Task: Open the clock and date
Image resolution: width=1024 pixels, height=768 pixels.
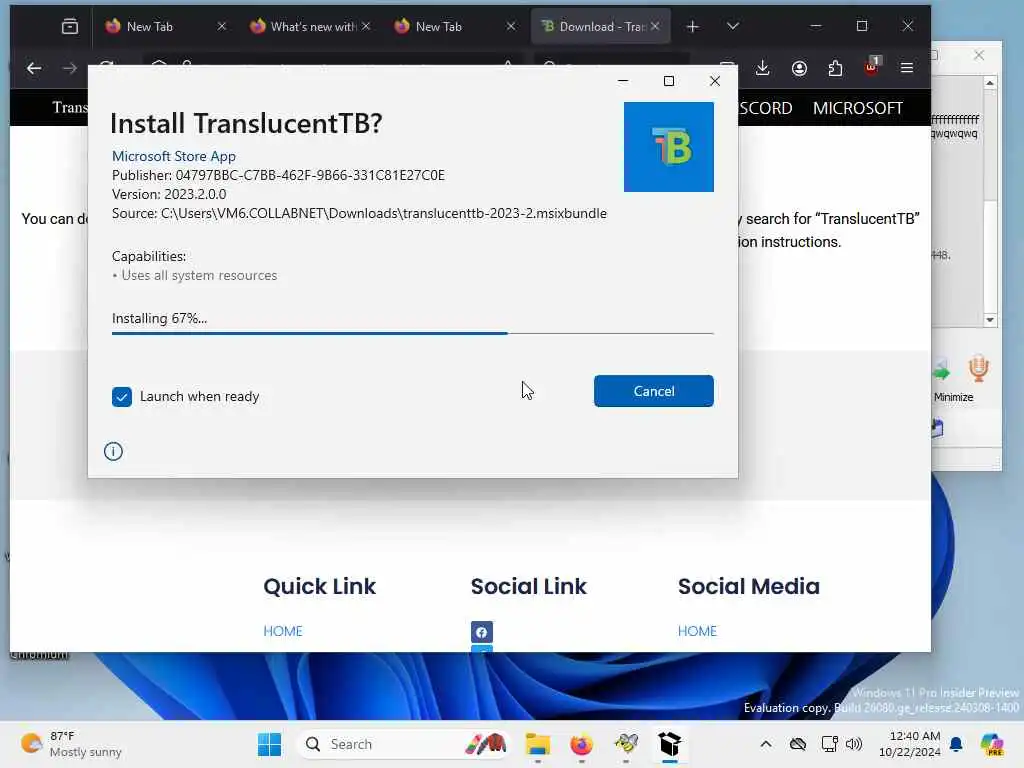Action: (x=909, y=744)
